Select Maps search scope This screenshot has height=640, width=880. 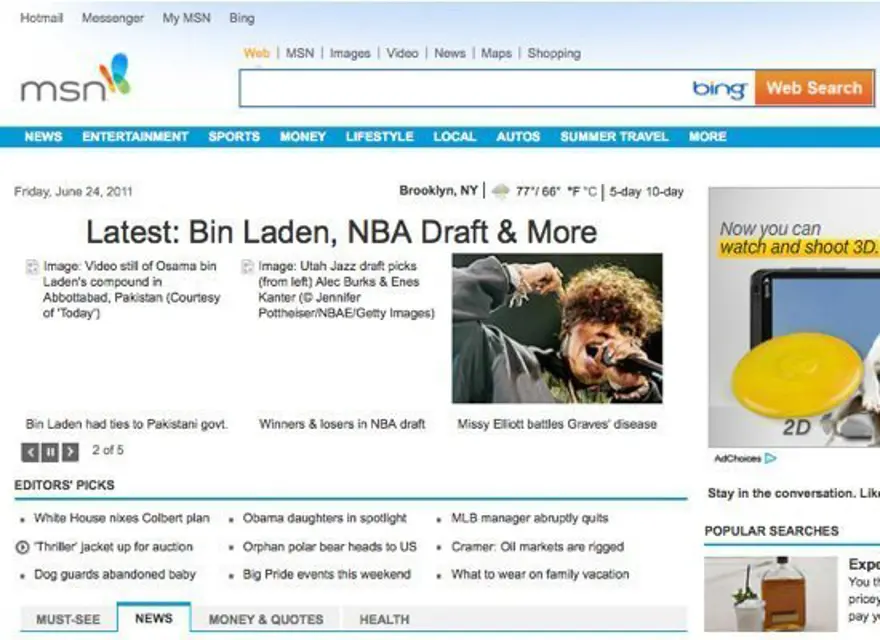[x=496, y=53]
